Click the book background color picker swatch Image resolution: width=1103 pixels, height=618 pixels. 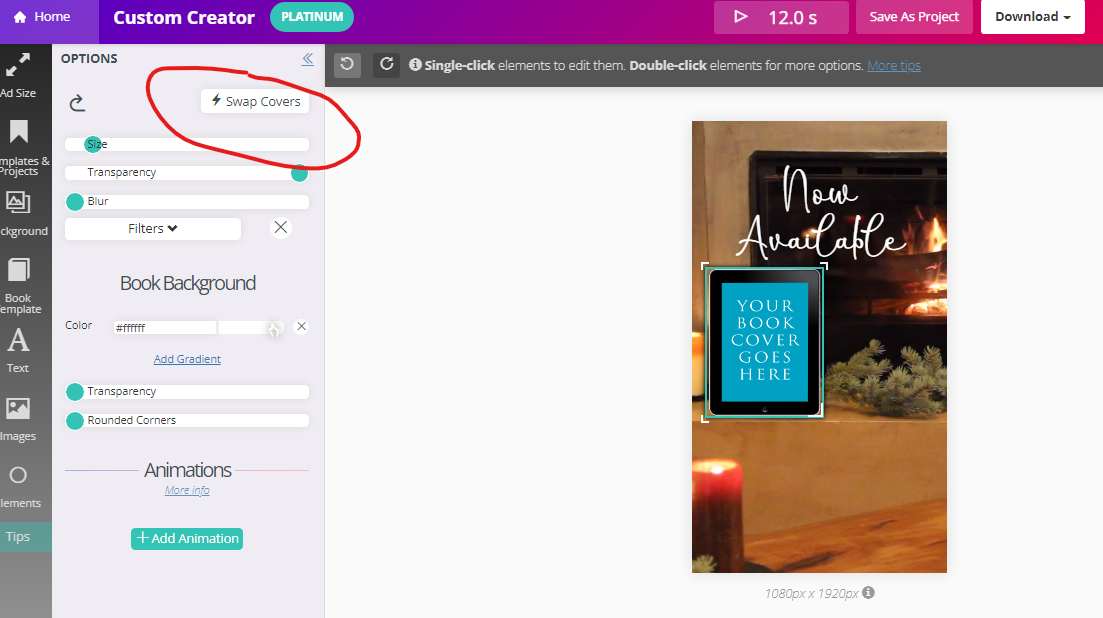[x=250, y=327]
